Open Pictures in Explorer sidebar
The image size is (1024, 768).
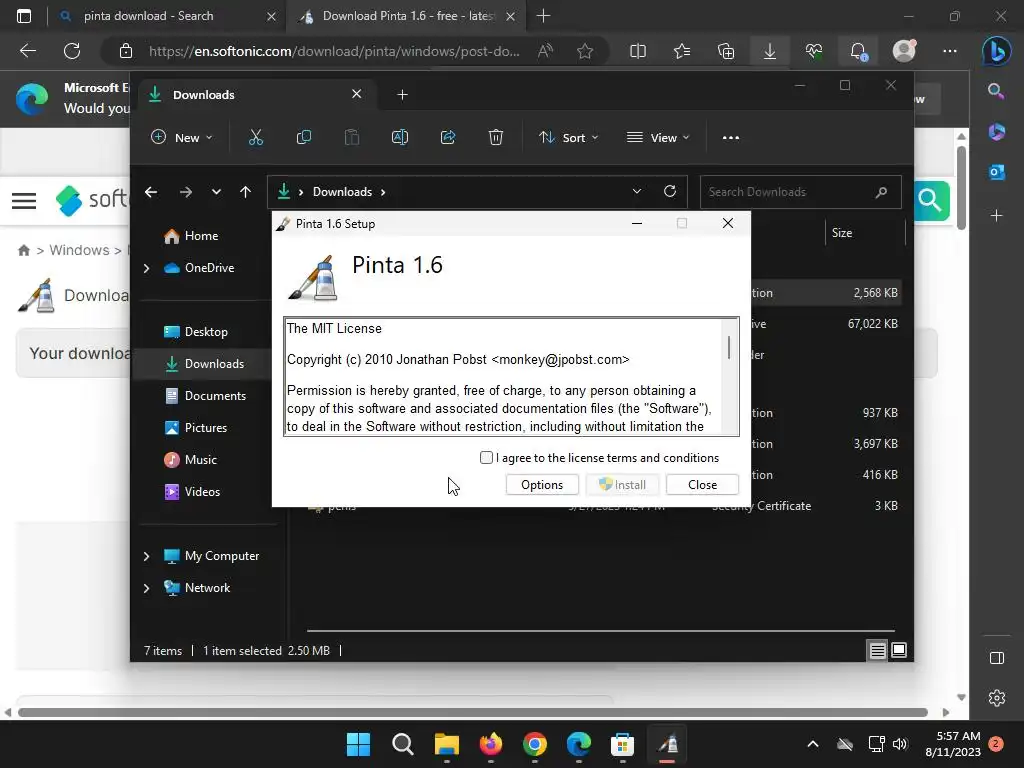click(x=206, y=428)
